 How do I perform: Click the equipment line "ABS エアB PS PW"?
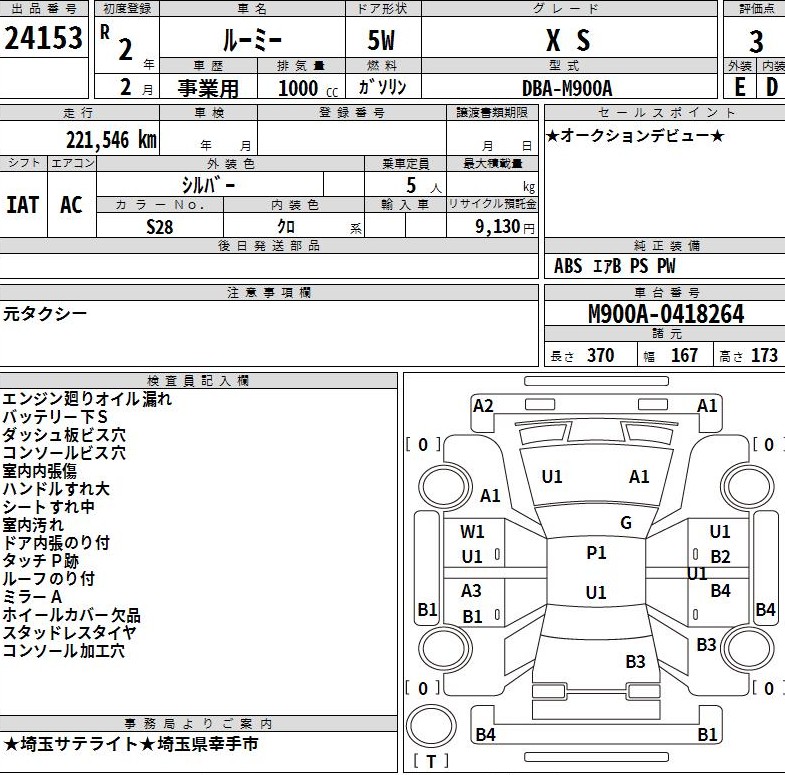615,266
